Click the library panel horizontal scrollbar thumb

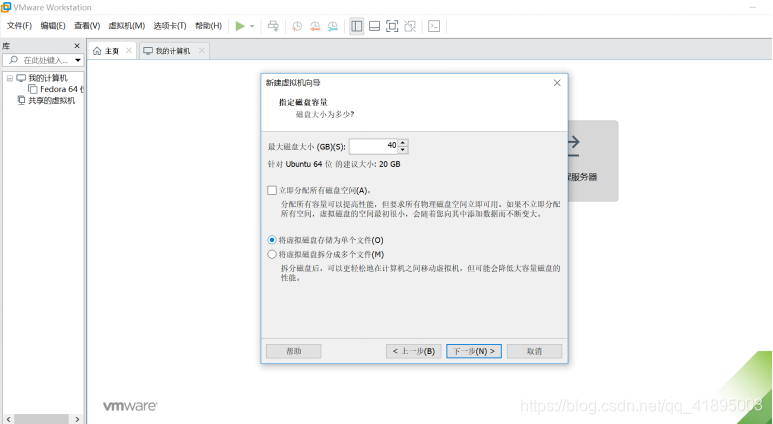(41, 419)
